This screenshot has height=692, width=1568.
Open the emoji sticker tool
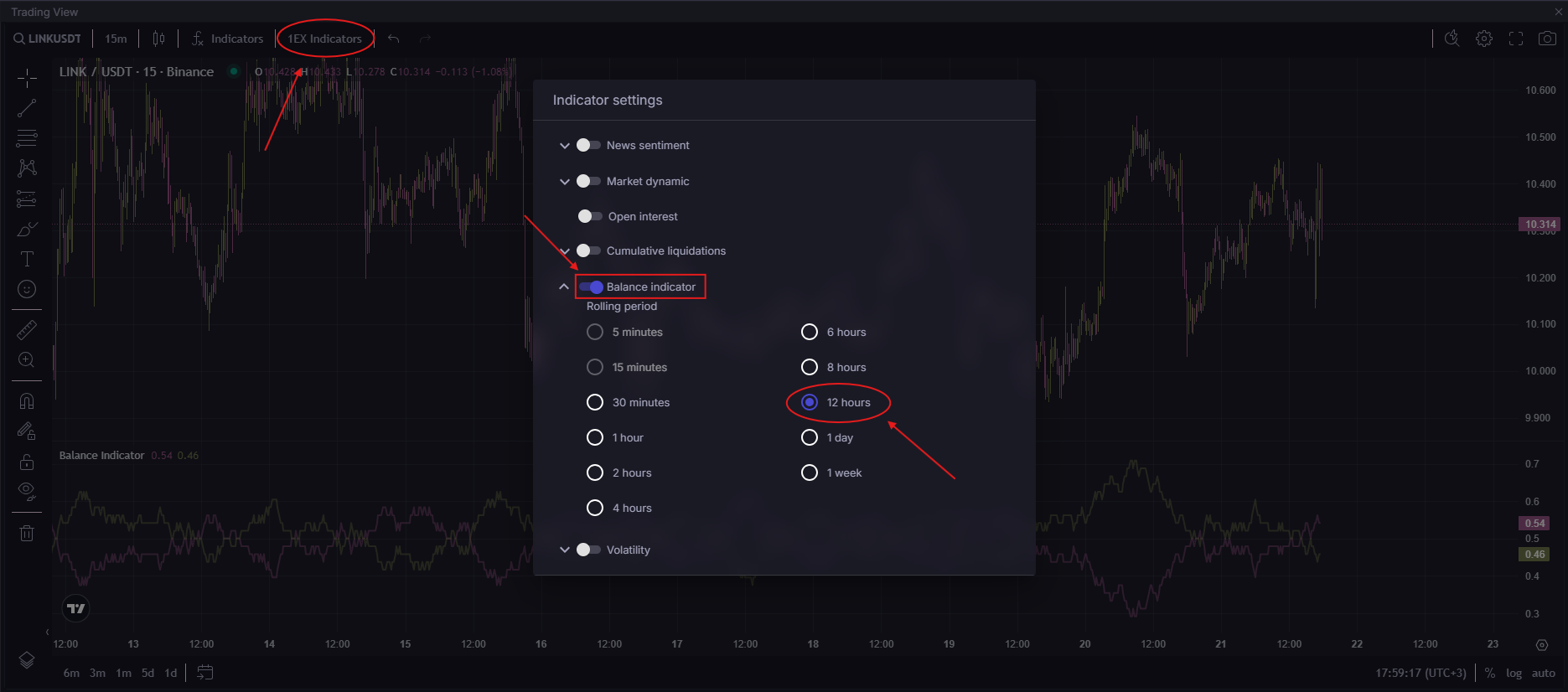tap(27, 289)
